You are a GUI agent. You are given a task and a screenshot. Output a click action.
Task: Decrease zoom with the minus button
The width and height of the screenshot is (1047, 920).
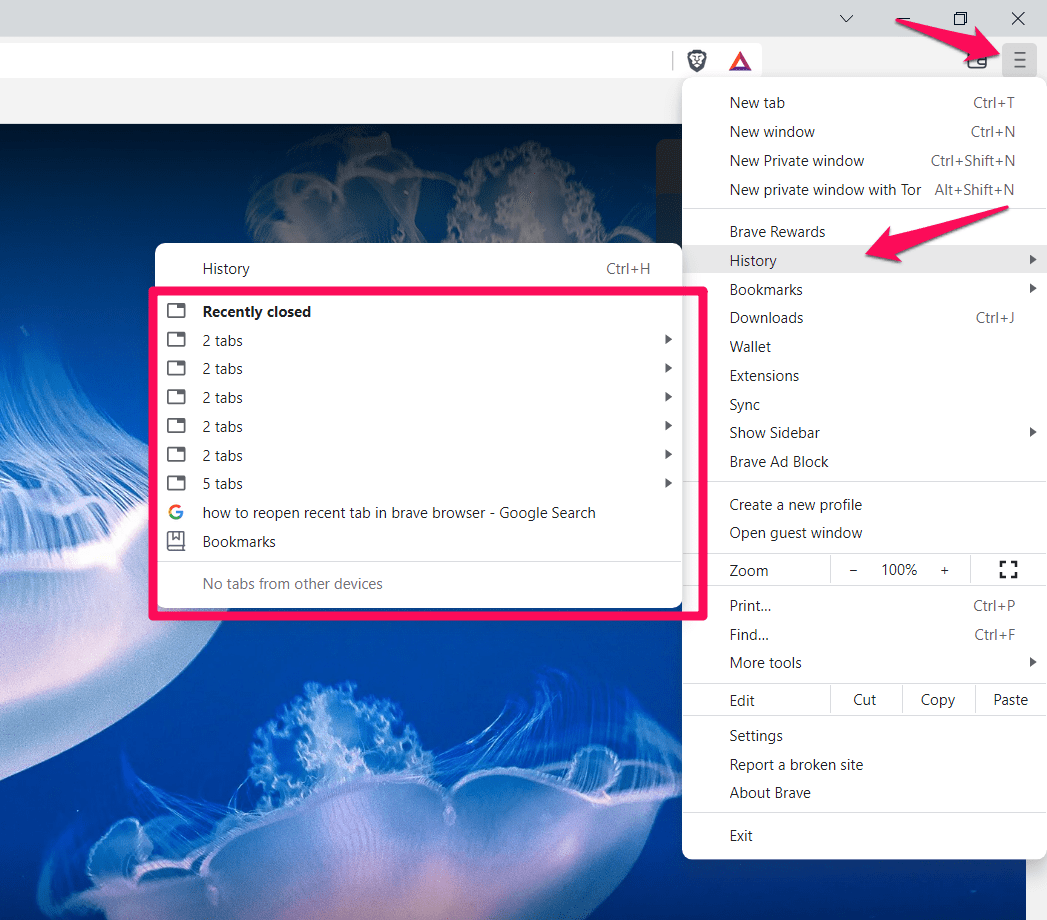(853, 570)
